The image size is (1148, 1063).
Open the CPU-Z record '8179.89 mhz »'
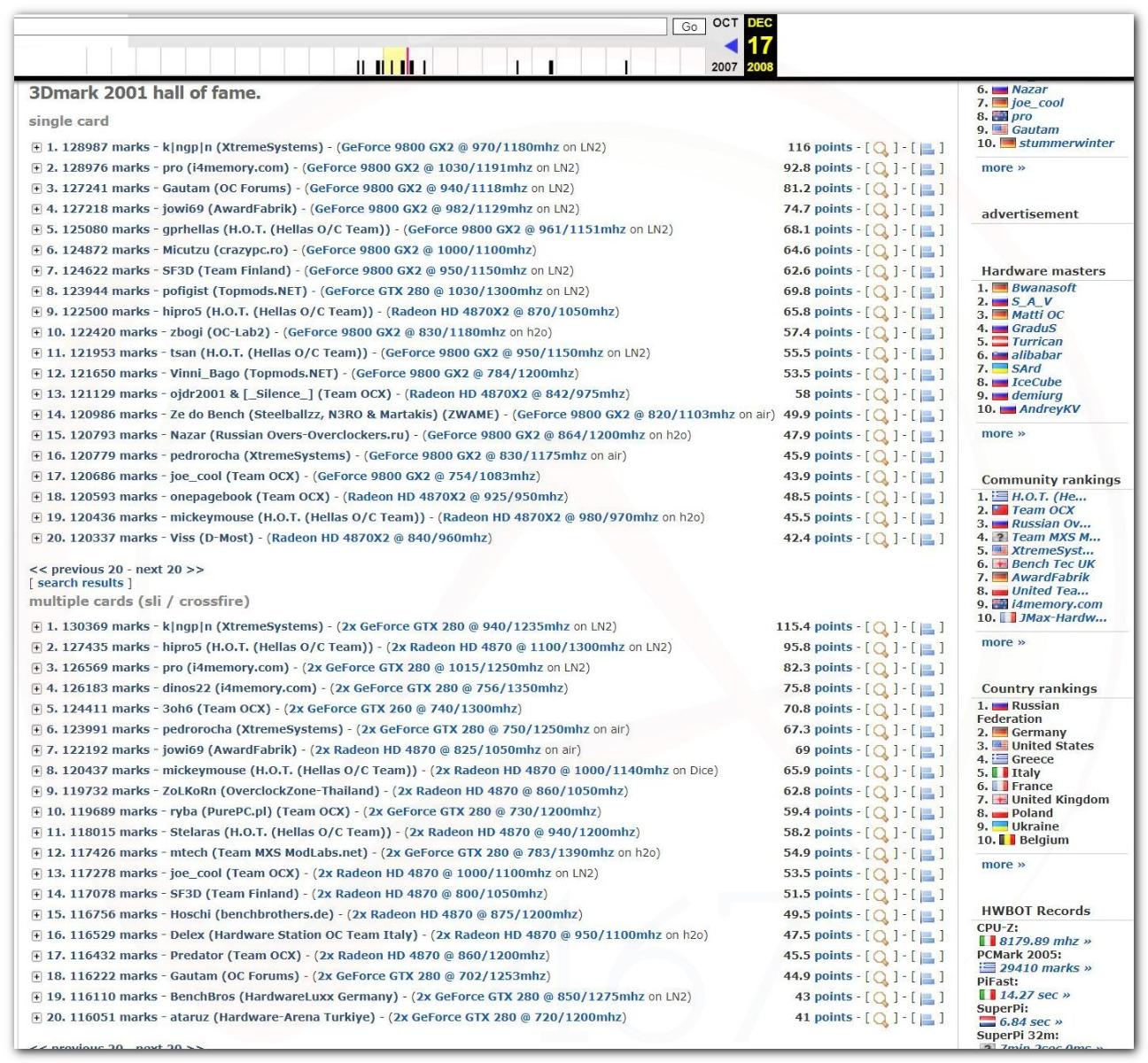1045,942
